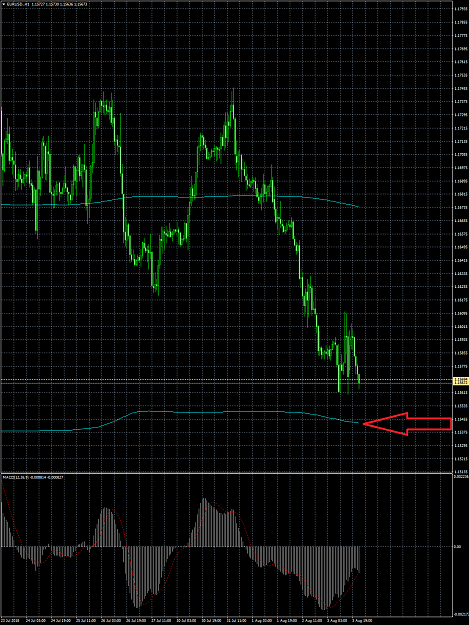Click the triangle beside the EURUSD,H1 chart title

coord(4,4)
